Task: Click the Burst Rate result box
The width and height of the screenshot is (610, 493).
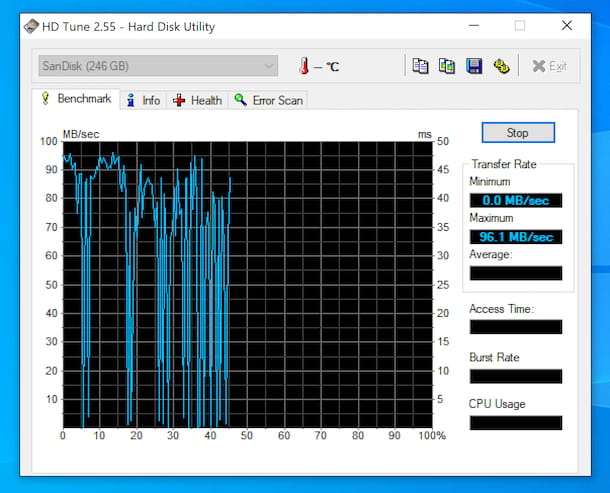Action: [516, 376]
